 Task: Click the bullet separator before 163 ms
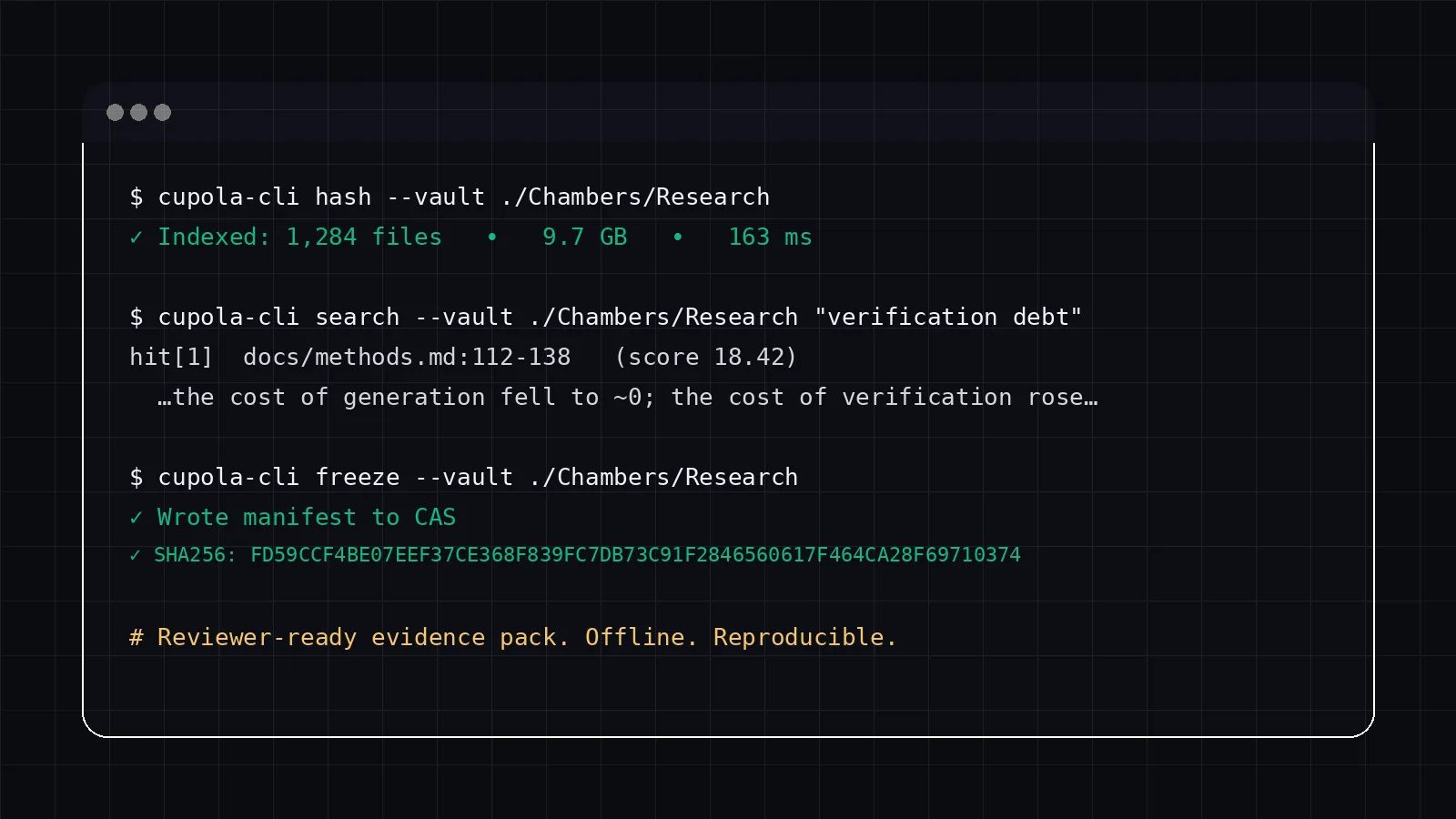(679, 238)
